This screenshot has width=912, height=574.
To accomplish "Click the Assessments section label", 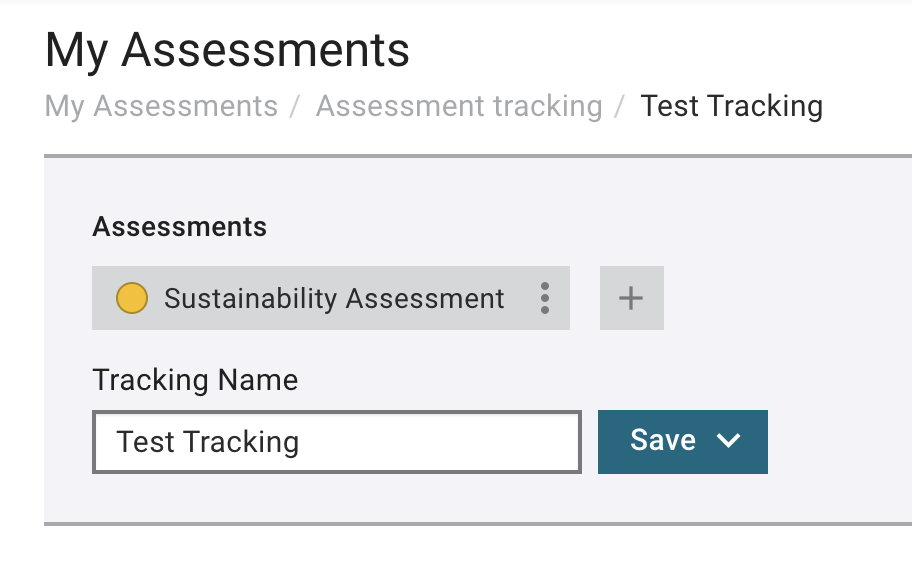I will pos(180,226).
